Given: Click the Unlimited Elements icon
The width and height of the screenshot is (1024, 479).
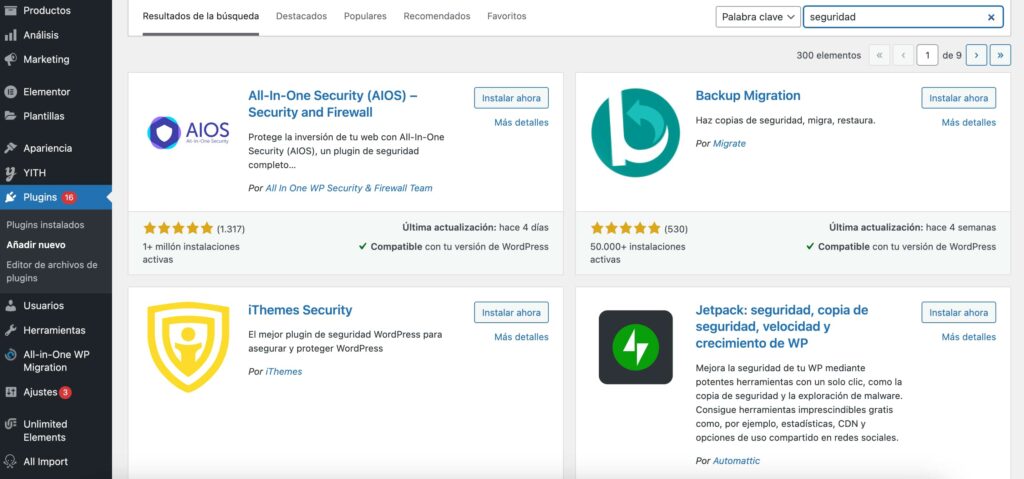Looking at the screenshot, I should point(10,424).
